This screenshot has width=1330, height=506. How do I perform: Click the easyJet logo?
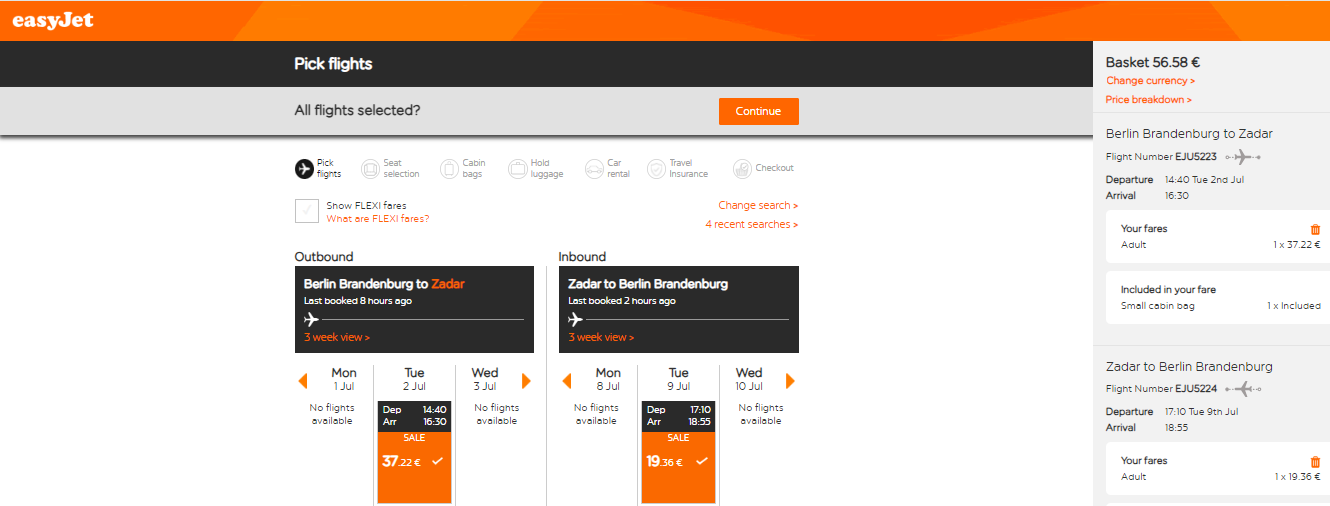click(53, 20)
